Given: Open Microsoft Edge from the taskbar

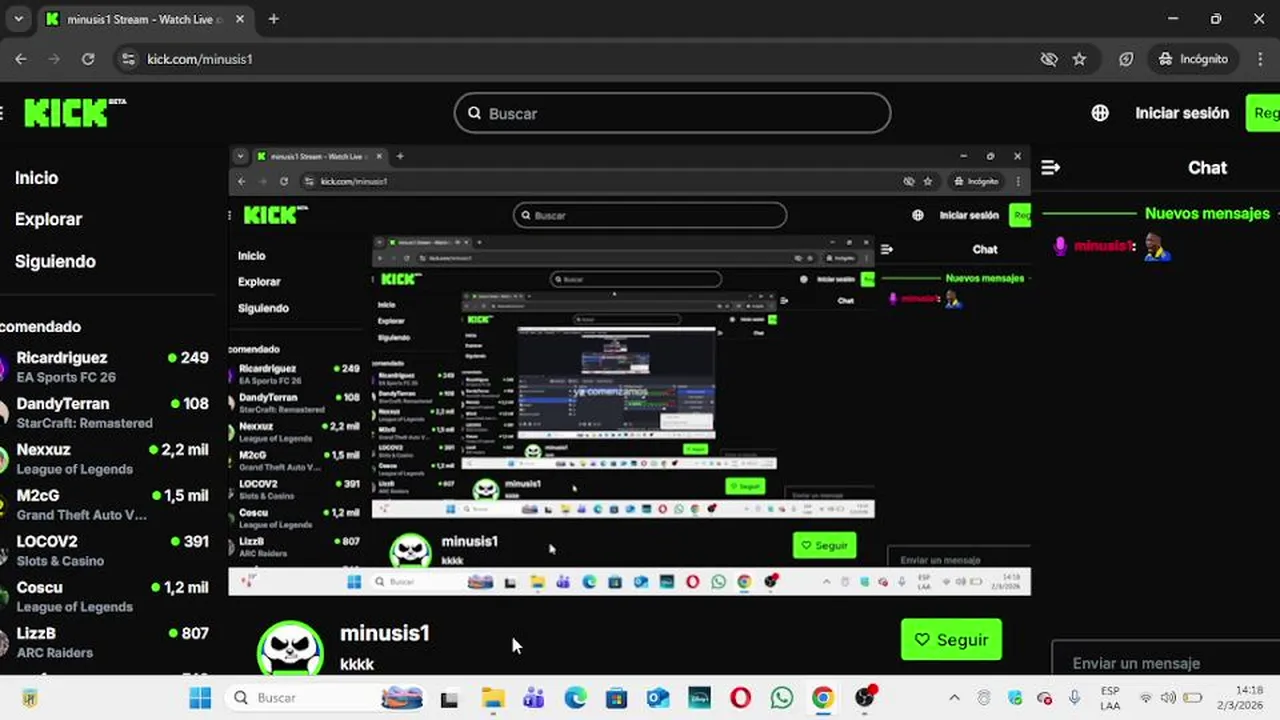Looking at the screenshot, I should tap(575, 698).
